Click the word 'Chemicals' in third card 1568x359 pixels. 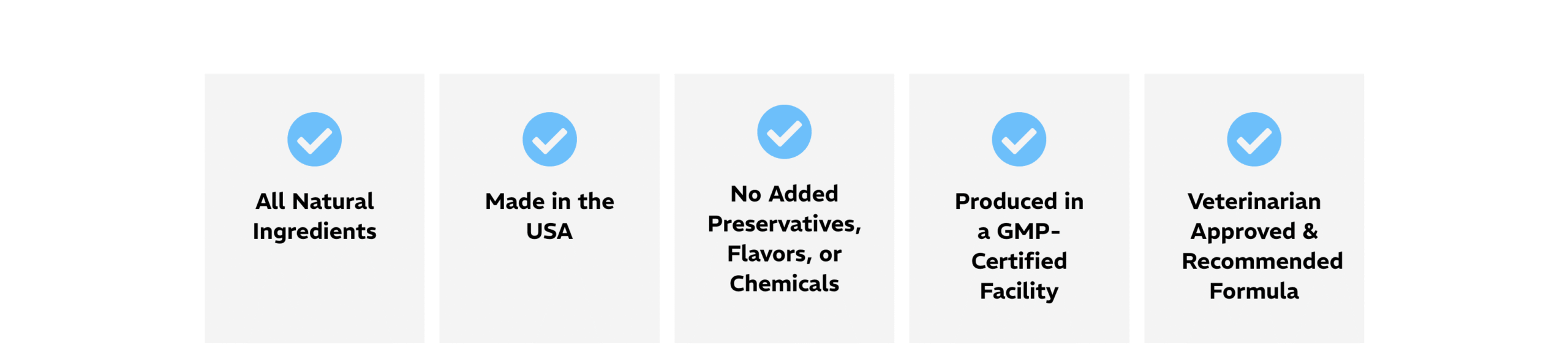click(x=784, y=284)
